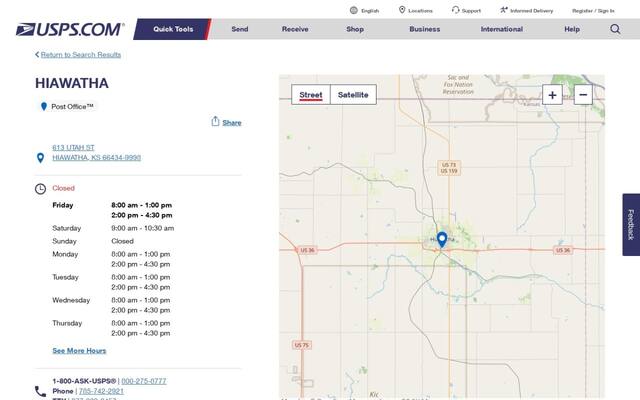Click the US 75 road label on map
This screenshot has width=640, height=400.
click(302, 345)
